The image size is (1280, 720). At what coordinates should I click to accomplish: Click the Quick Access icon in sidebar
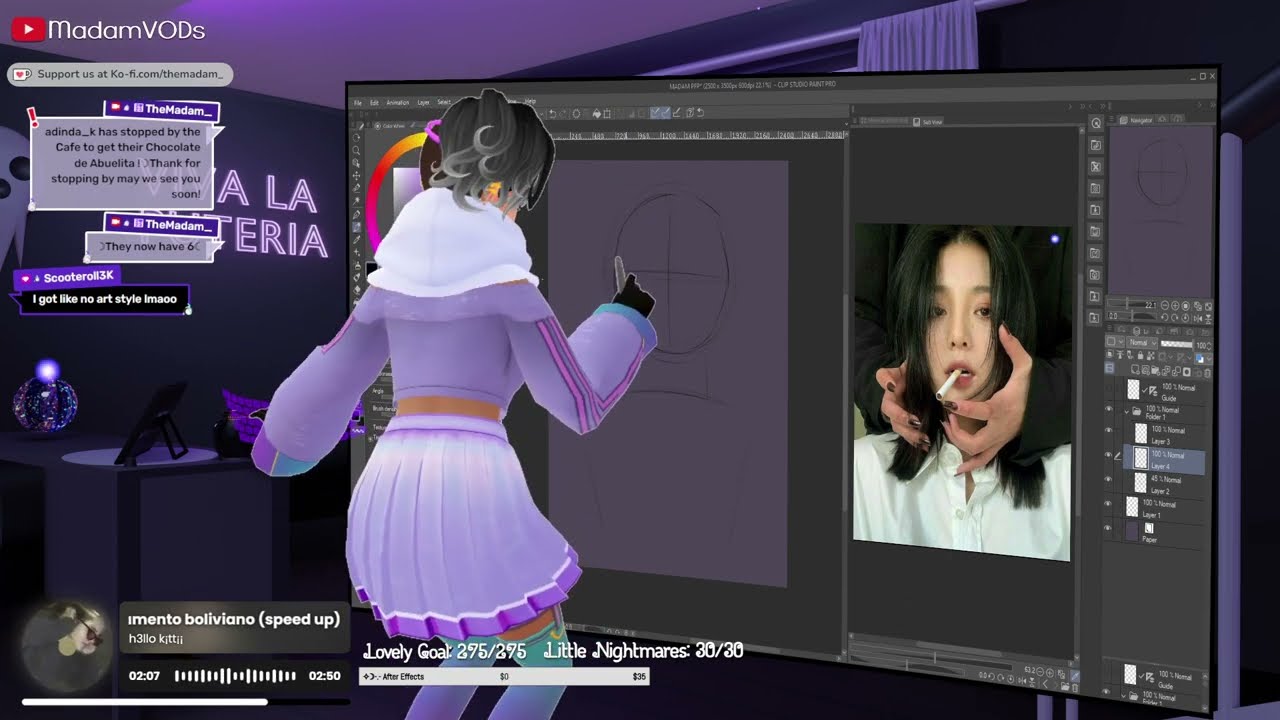pos(1096,123)
